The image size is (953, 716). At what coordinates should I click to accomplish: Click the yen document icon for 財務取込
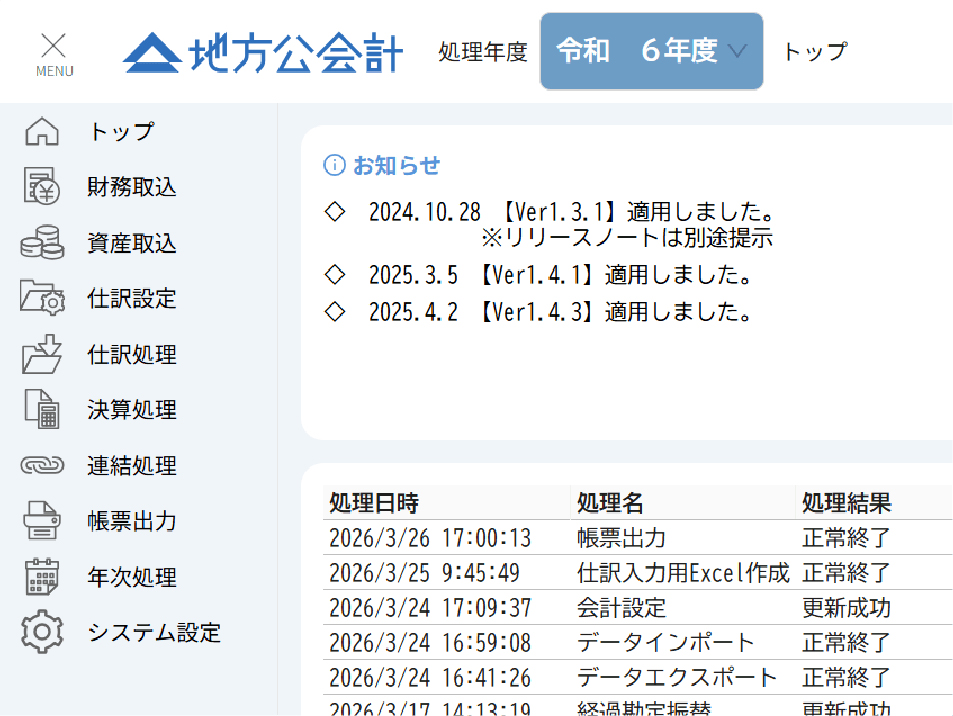coord(42,186)
